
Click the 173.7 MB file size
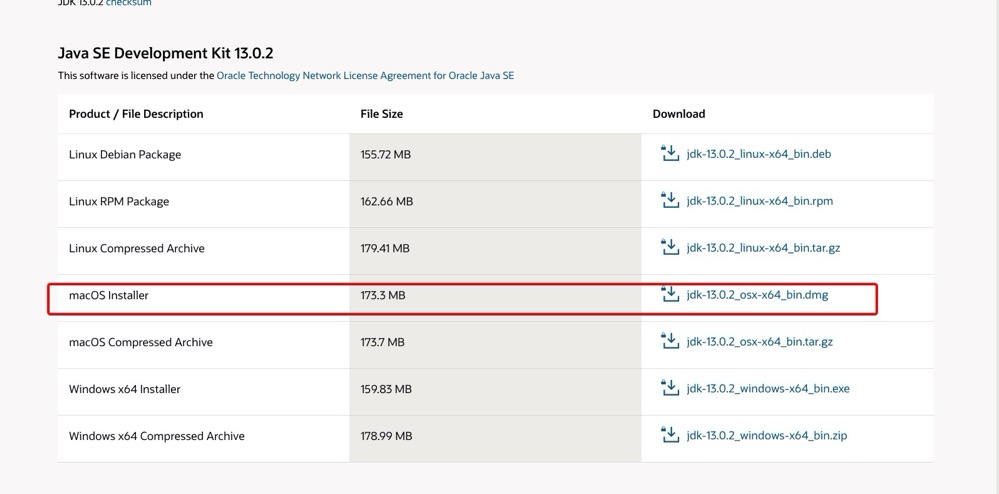(382, 342)
